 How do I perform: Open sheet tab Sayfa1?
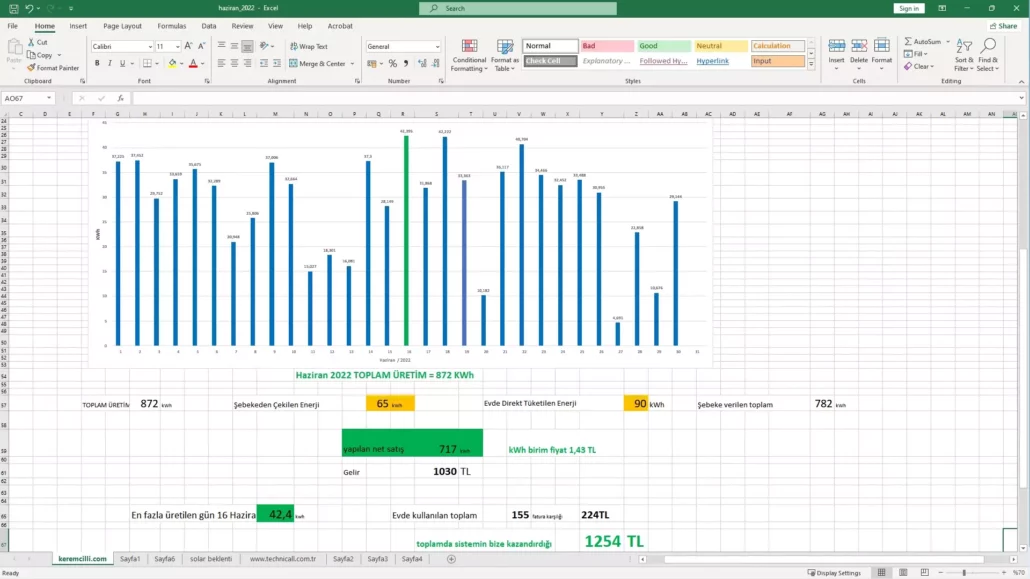[x=130, y=559]
